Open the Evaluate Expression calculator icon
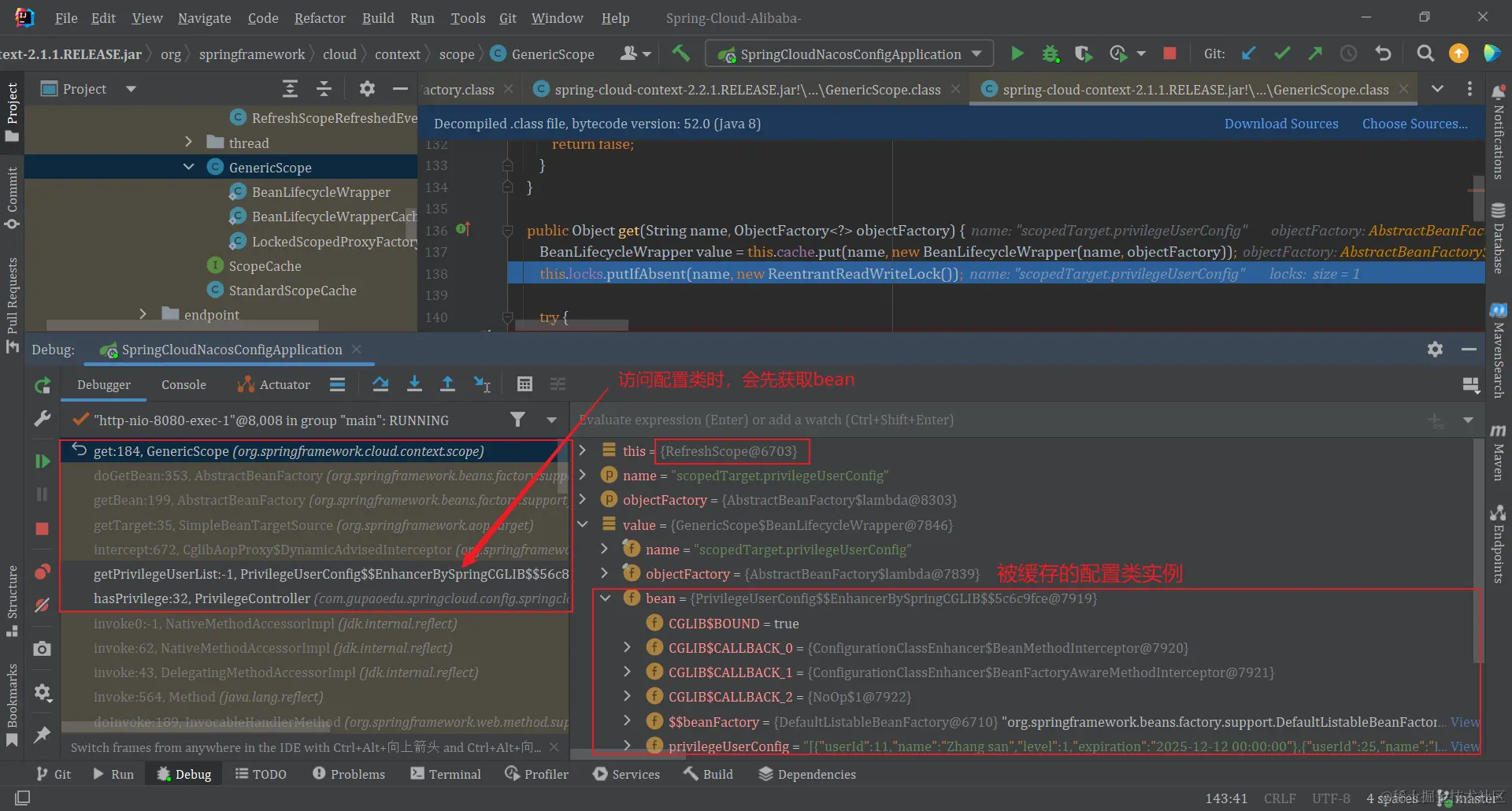Viewport: 1512px width, 811px height. 524,384
